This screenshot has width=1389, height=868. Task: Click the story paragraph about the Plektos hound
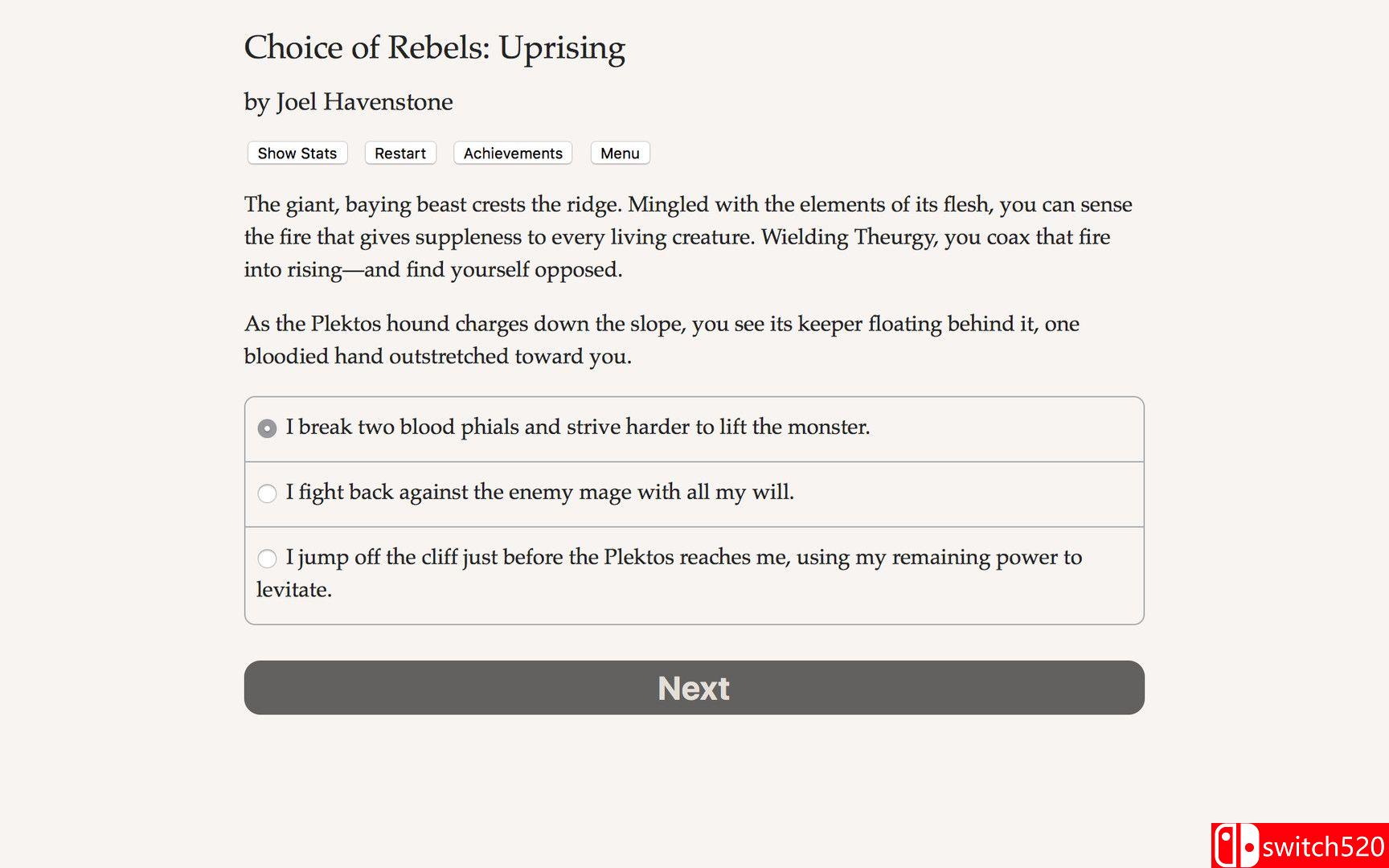click(x=662, y=339)
